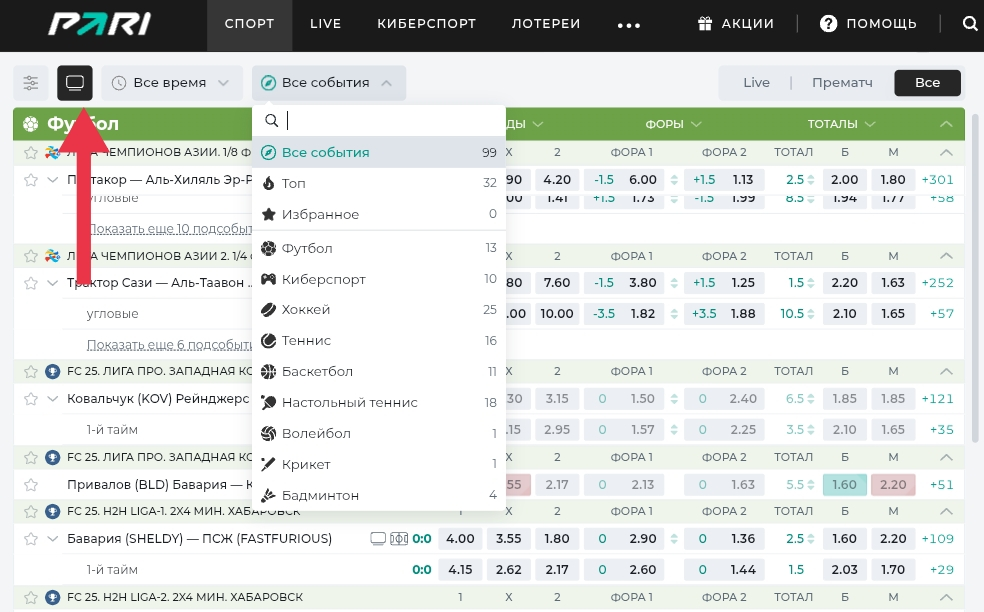Switch to the Прематч filter
984x612 pixels.
(x=842, y=83)
